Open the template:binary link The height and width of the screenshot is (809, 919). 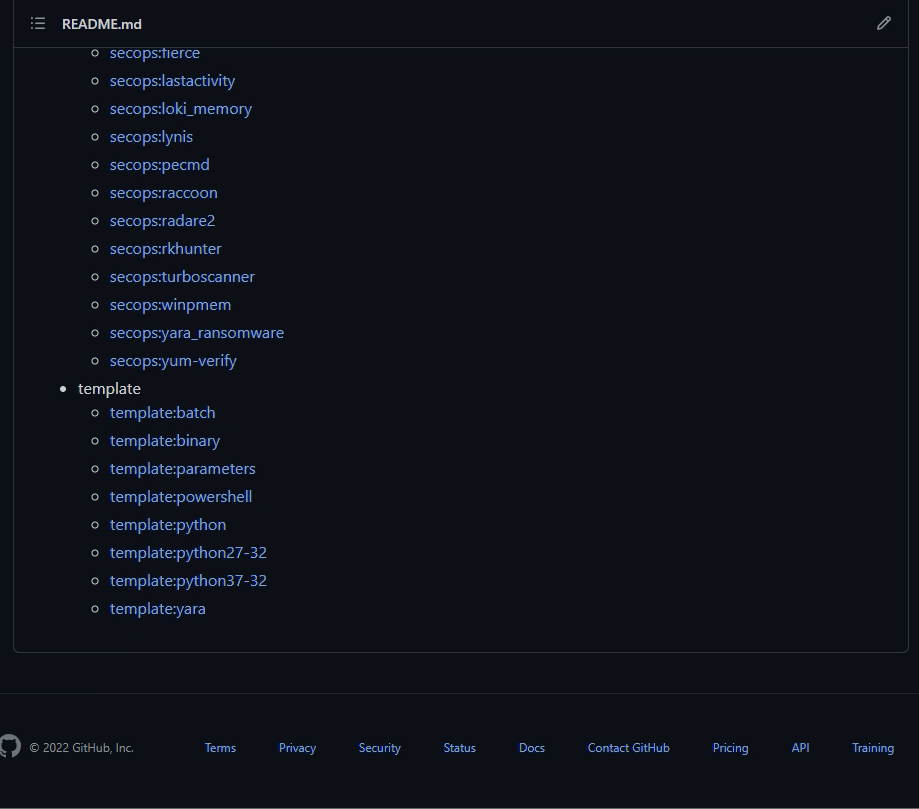pyautogui.click(x=165, y=441)
